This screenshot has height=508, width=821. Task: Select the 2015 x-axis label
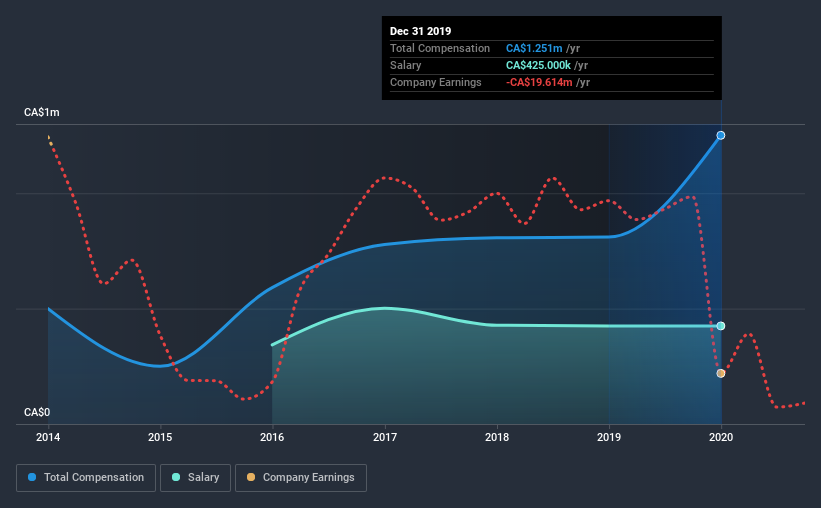click(160, 437)
